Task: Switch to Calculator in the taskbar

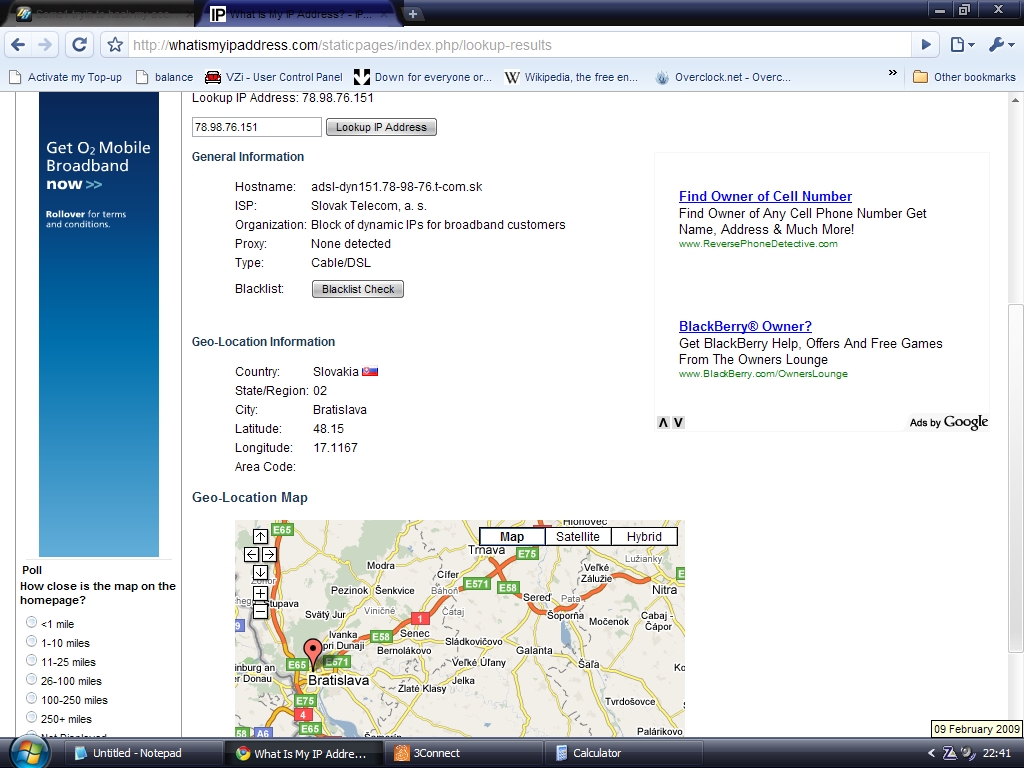Action: pos(623,753)
